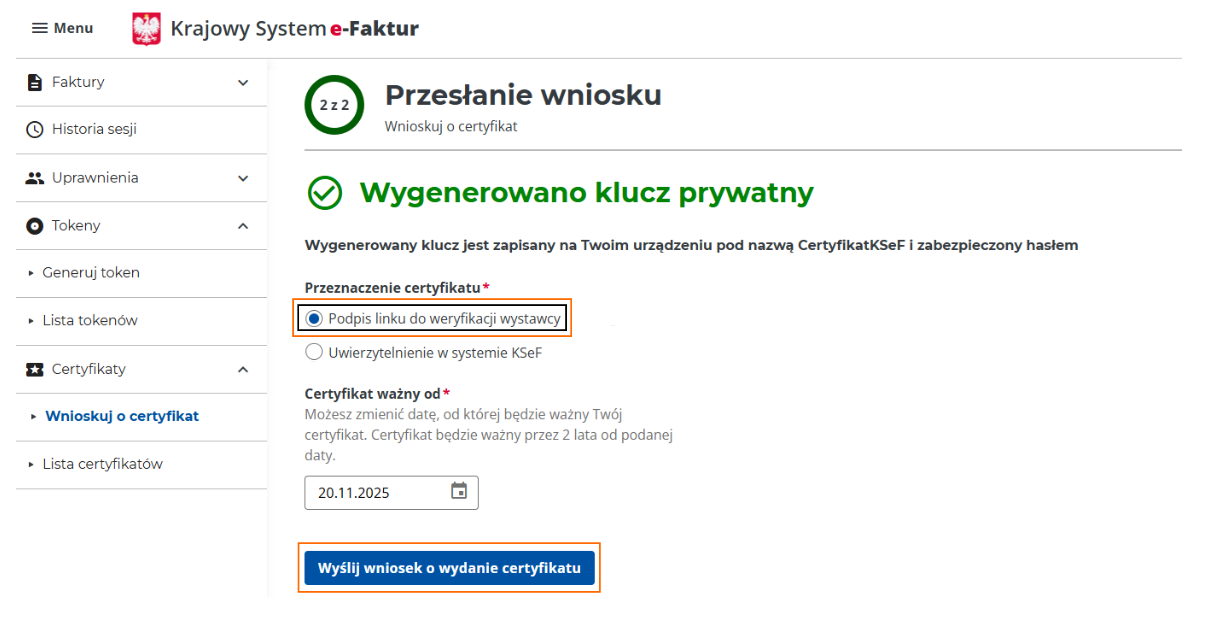Go to Lista tokenów
The height and width of the screenshot is (633, 1216).
coord(89,320)
